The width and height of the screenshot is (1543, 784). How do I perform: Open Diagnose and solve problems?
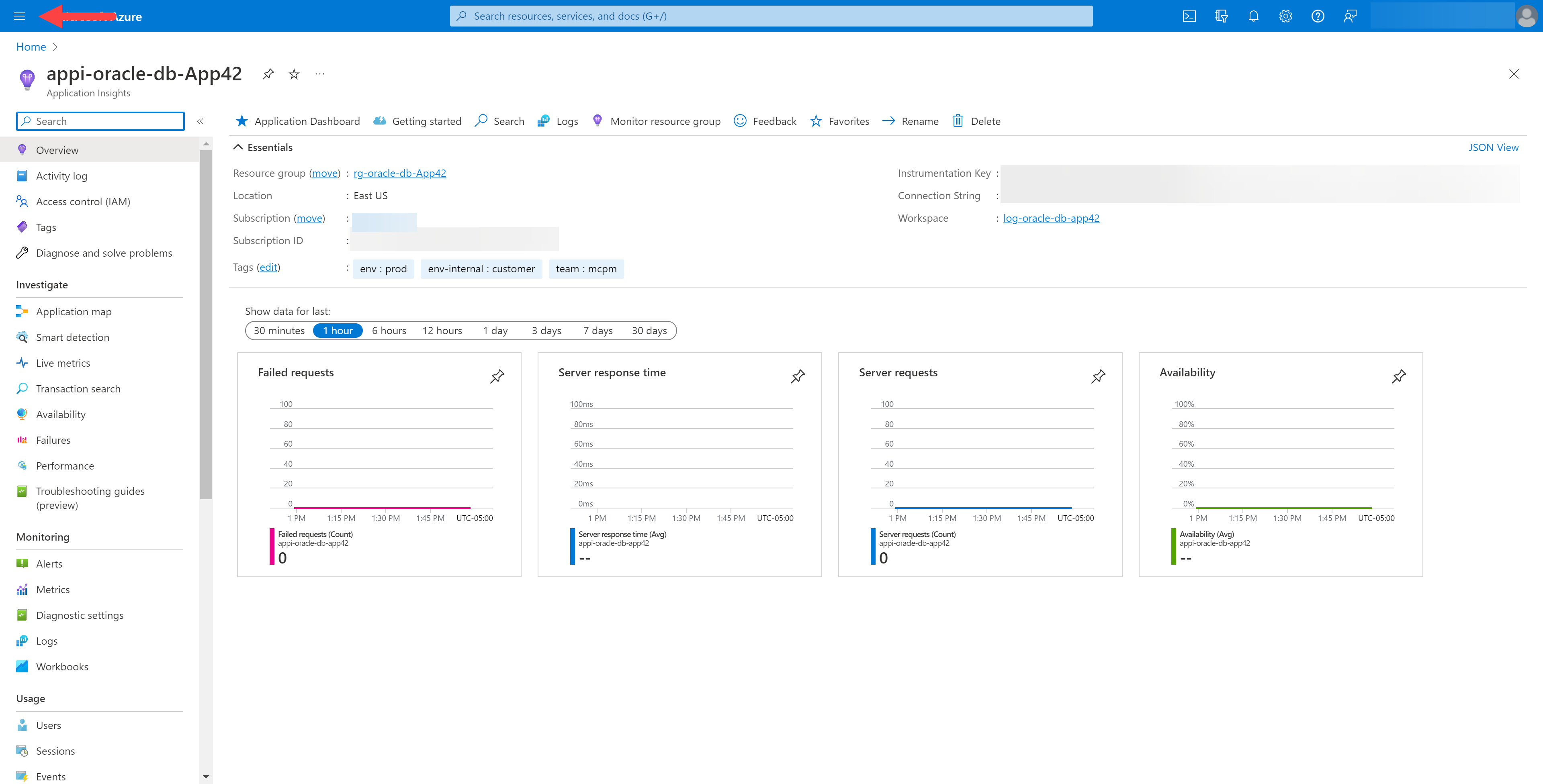[x=99, y=253]
